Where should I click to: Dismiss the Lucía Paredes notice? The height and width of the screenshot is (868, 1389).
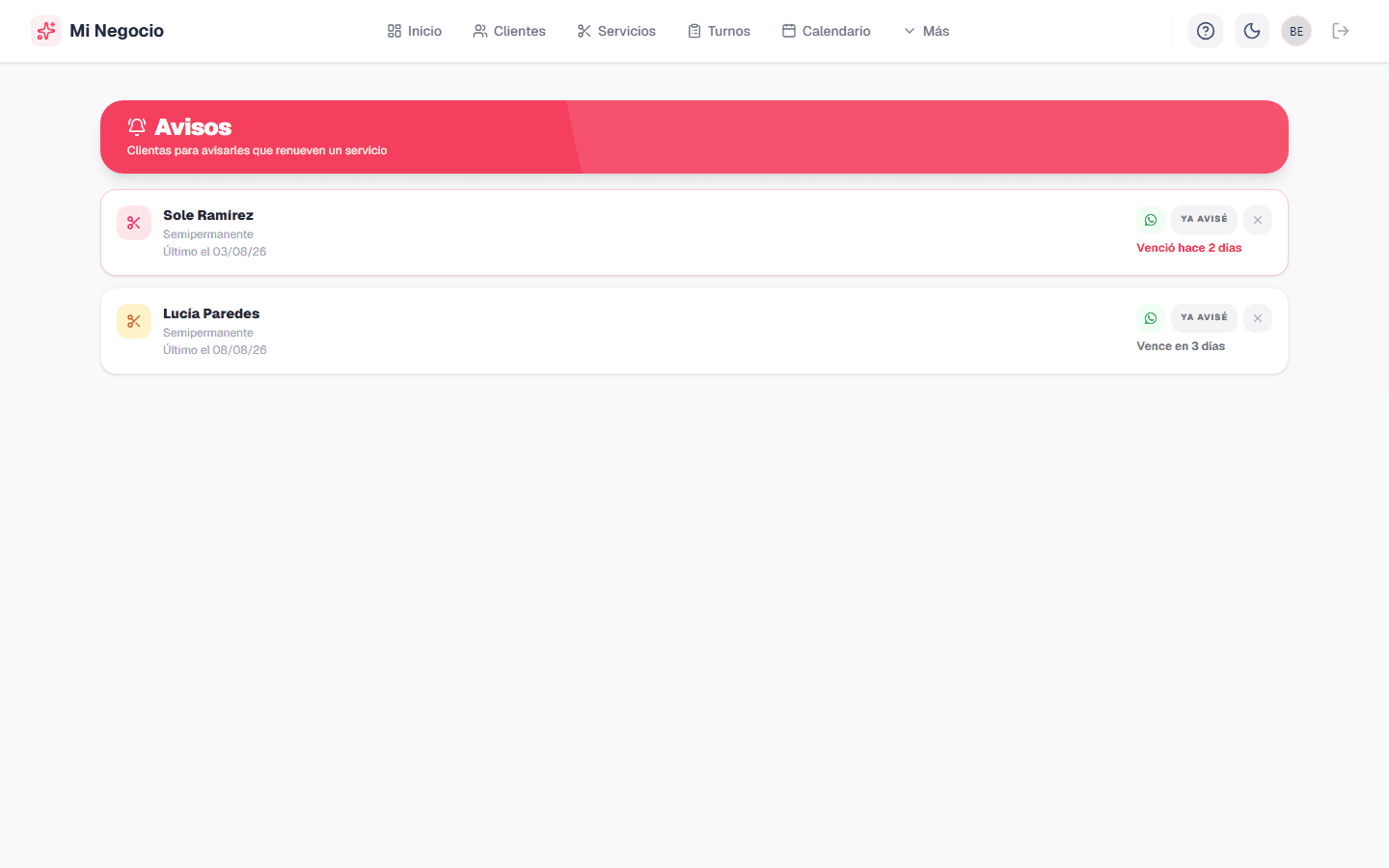point(1258,318)
